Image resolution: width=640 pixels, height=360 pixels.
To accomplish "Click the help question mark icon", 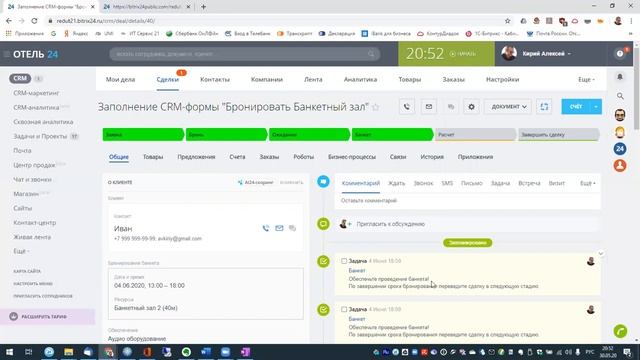I will pyautogui.click(x=620, y=53).
